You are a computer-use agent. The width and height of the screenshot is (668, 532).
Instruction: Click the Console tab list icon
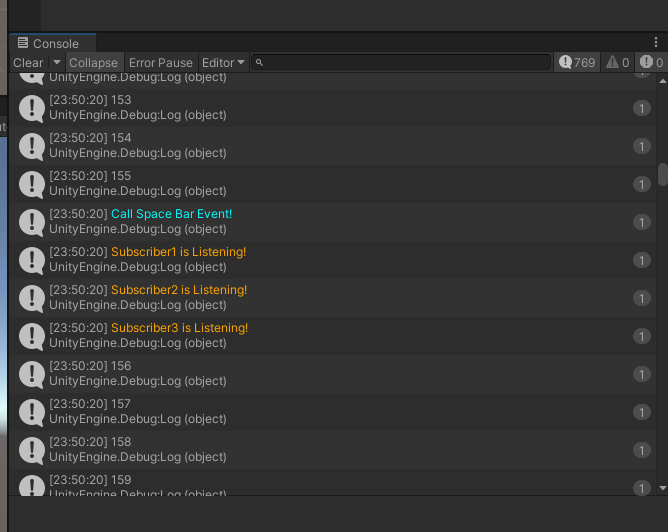[23, 43]
